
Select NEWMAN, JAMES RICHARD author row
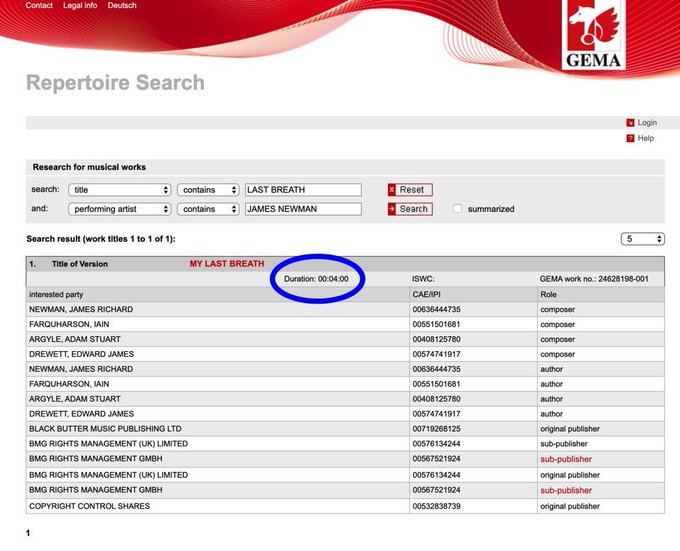coord(345,369)
